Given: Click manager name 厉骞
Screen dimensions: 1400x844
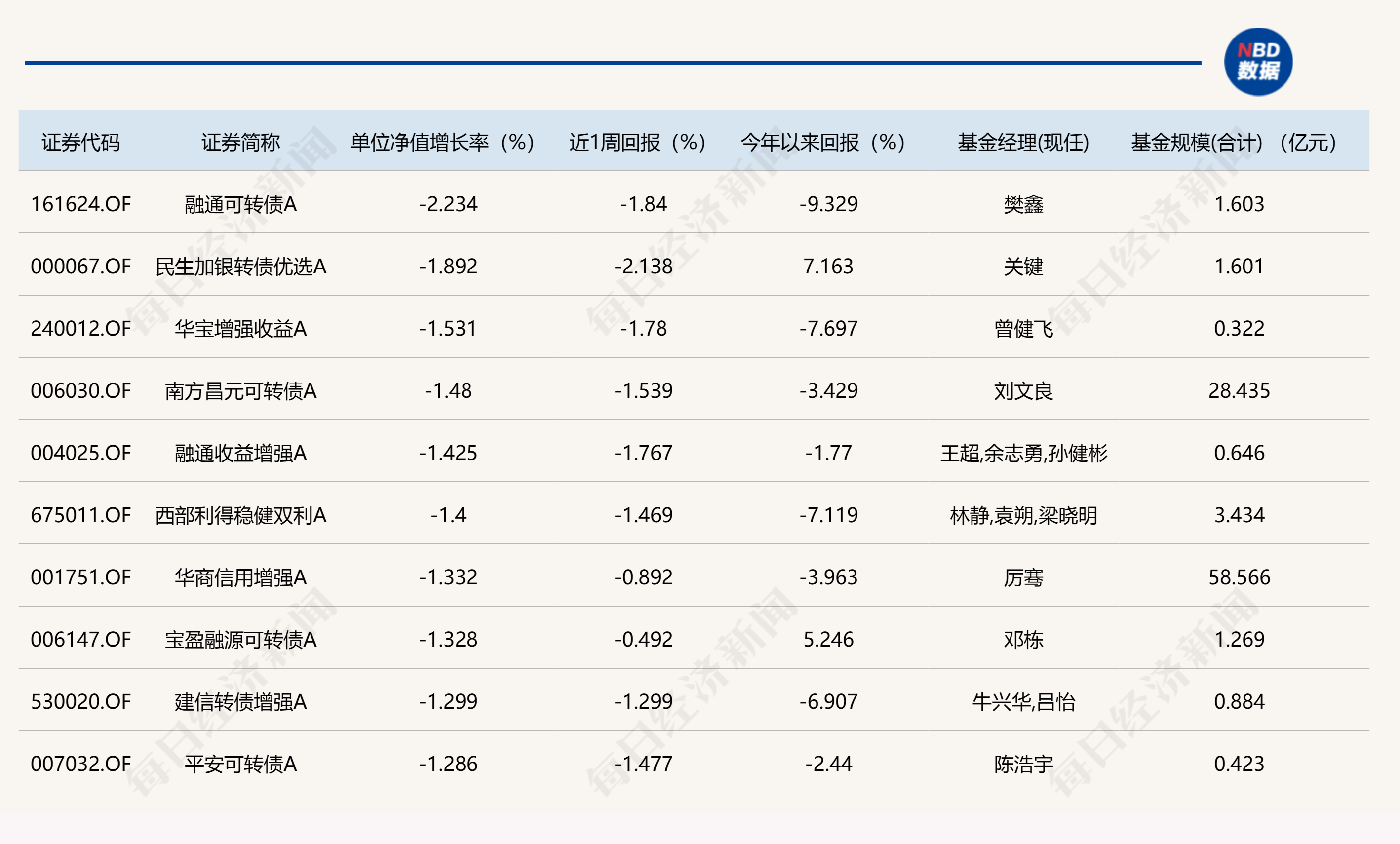Looking at the screenshot, I should [1023, 577].
